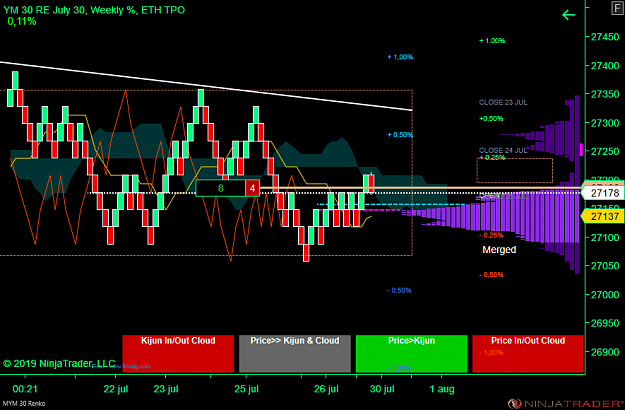
Task: Click the 26900 price axis label
Action: pos(605,352)
